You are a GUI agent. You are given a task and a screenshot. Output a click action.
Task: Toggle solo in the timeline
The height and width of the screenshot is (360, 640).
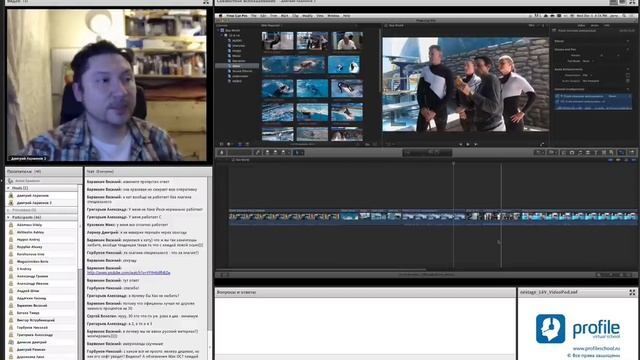[626, 160]
